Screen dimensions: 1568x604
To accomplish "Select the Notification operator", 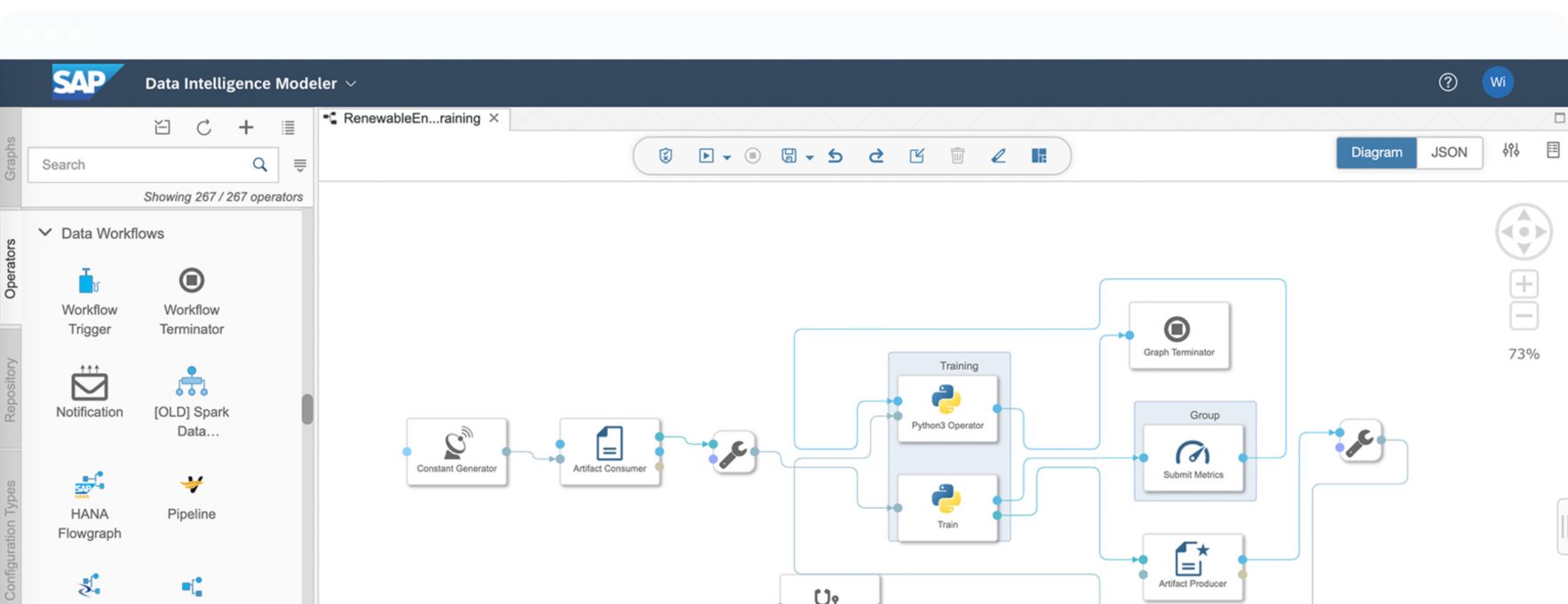I will click(x=90, y=393).
